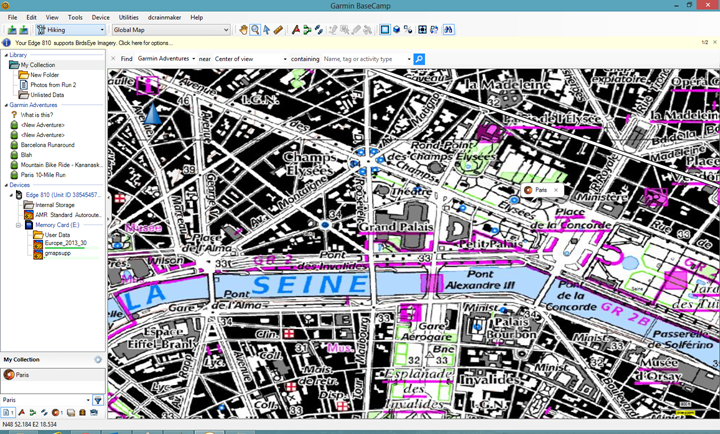Close the Paris popup on the map

click(x=556, y=190)
